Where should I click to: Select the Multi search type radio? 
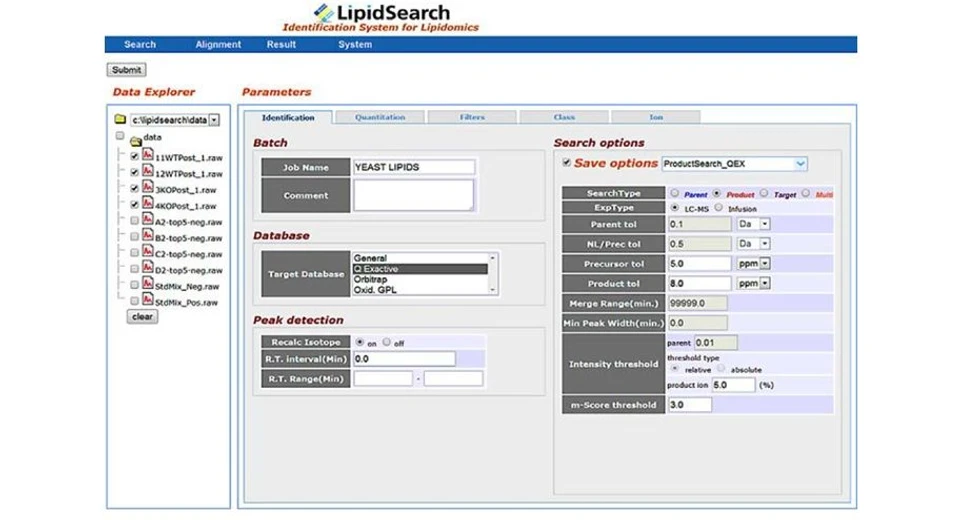point(805,193)
